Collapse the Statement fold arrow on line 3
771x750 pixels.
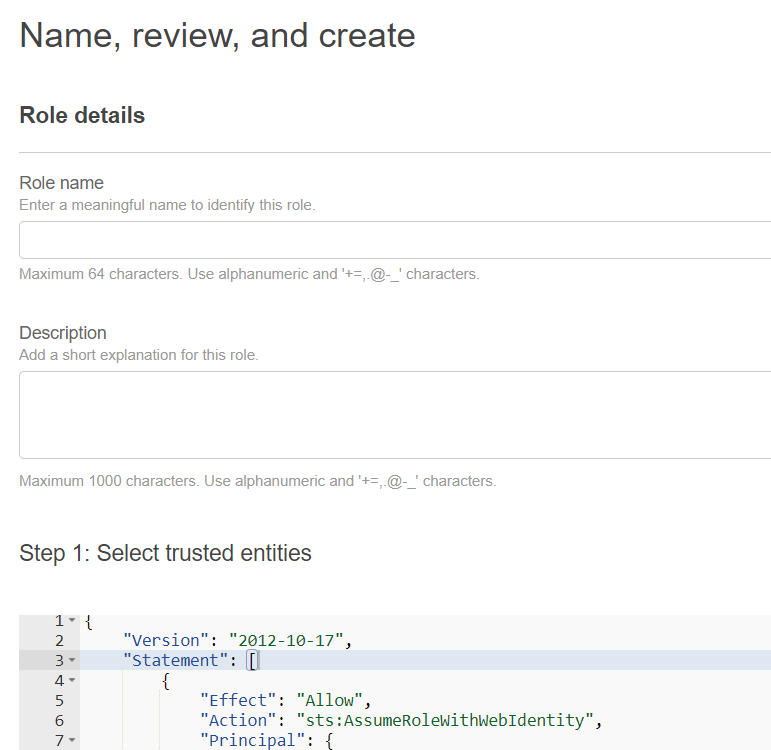point(72,661)
